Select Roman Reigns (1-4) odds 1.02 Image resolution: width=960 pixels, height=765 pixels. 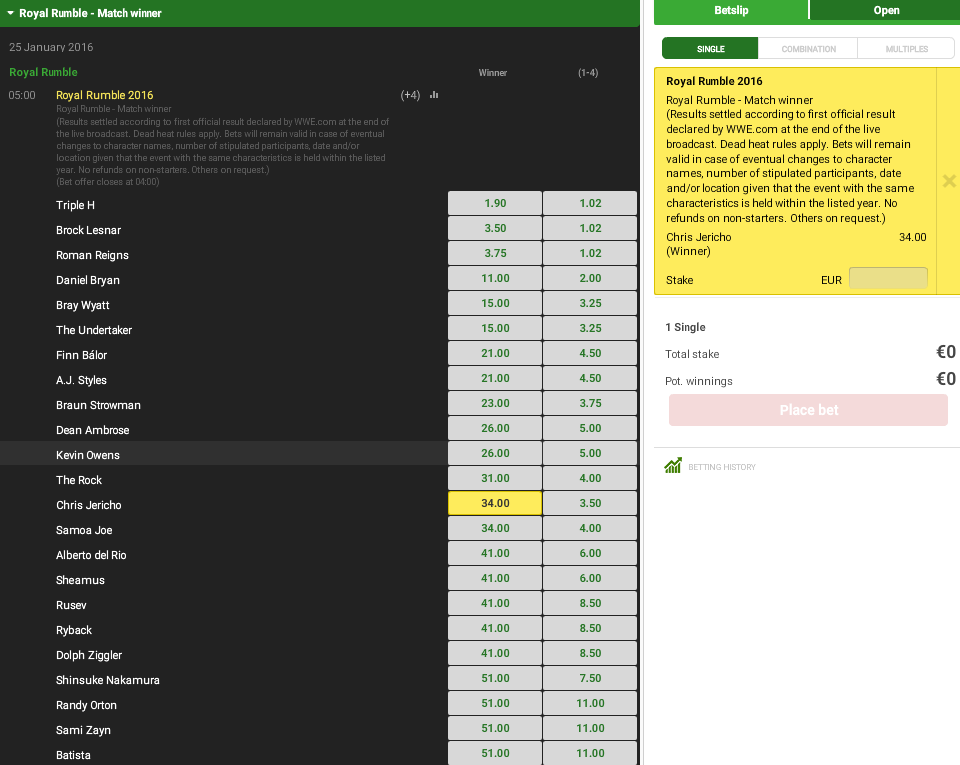coord(590,253)
